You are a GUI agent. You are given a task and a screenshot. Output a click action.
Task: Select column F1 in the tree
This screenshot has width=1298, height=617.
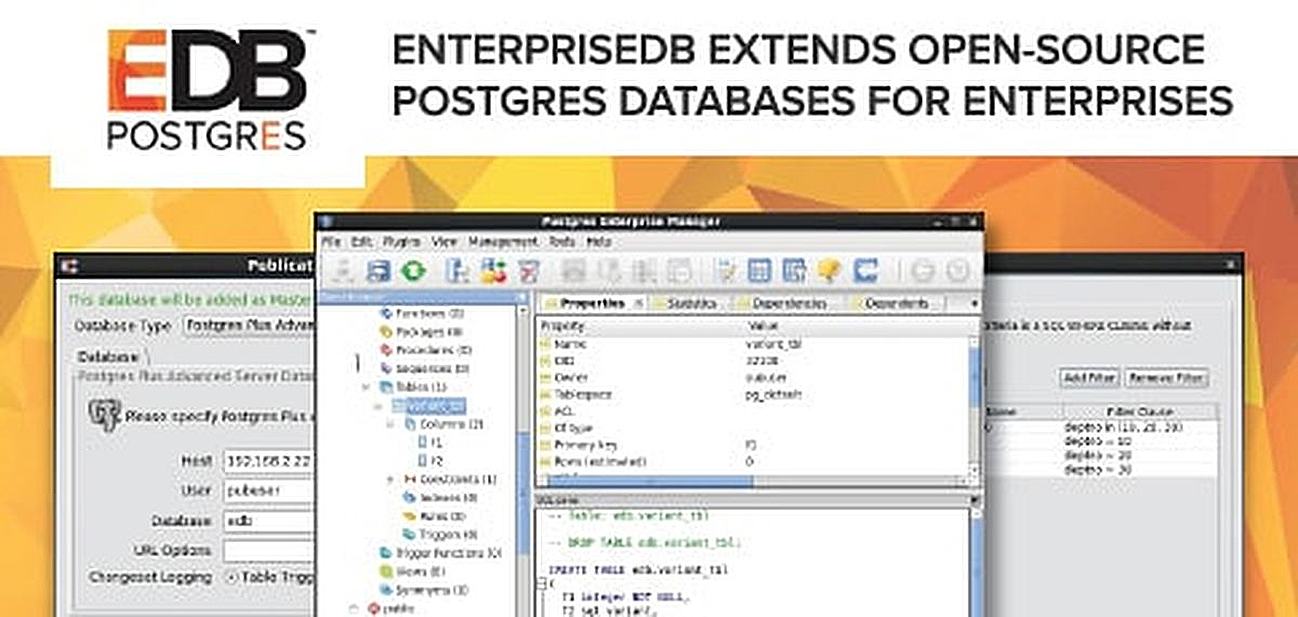point(431,442)
